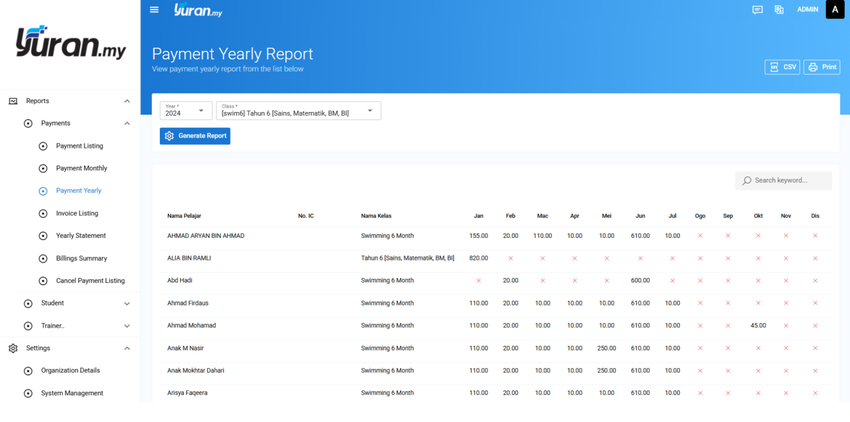The width and height of the screenshot is (850, 422).
Task: Click the magnifier icon in search box
Action: (747, 180)
